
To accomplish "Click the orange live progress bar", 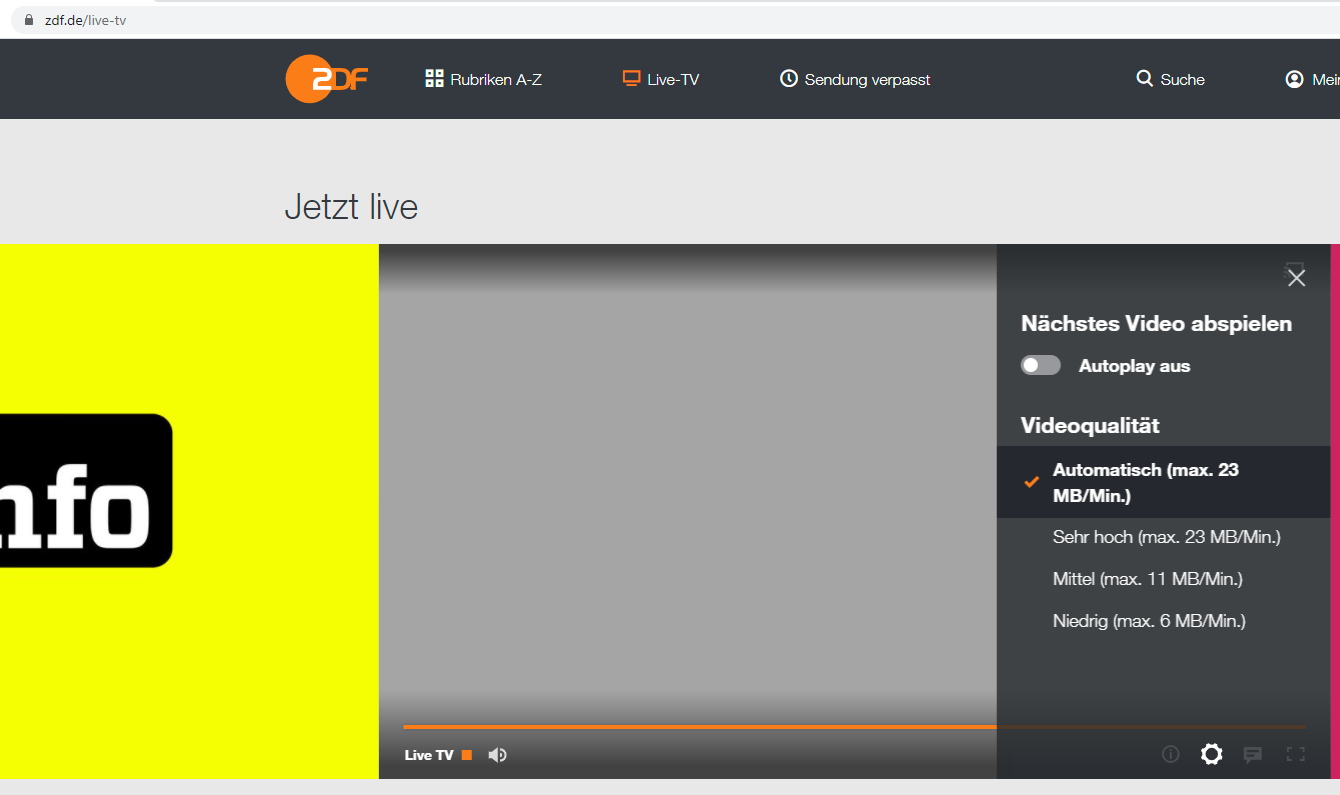I will (700, 727).
